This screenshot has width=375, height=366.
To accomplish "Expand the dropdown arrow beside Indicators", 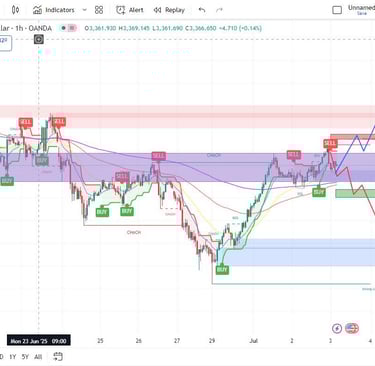I will (84, 10).
